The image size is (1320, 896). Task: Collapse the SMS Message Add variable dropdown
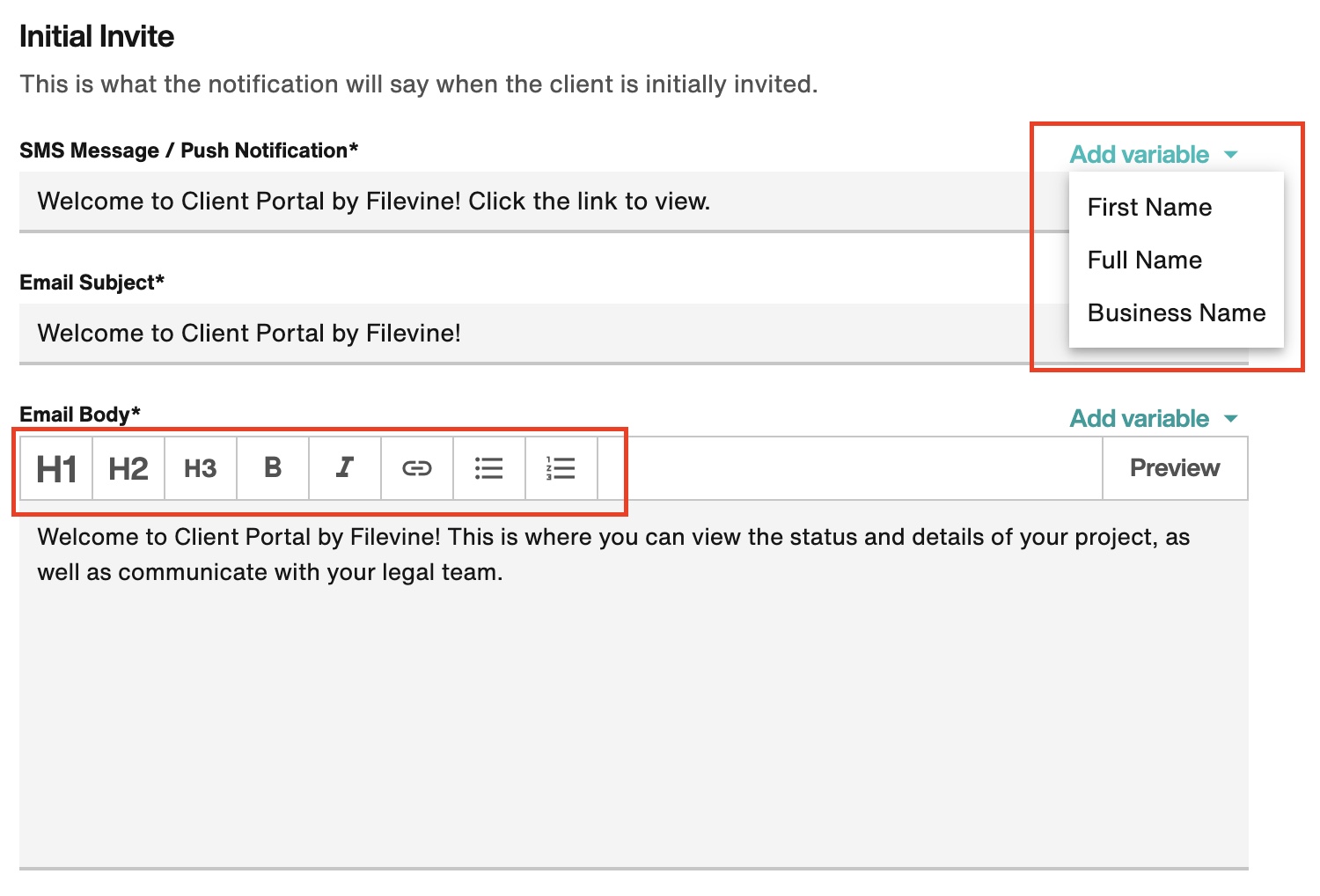[1154, 155]
